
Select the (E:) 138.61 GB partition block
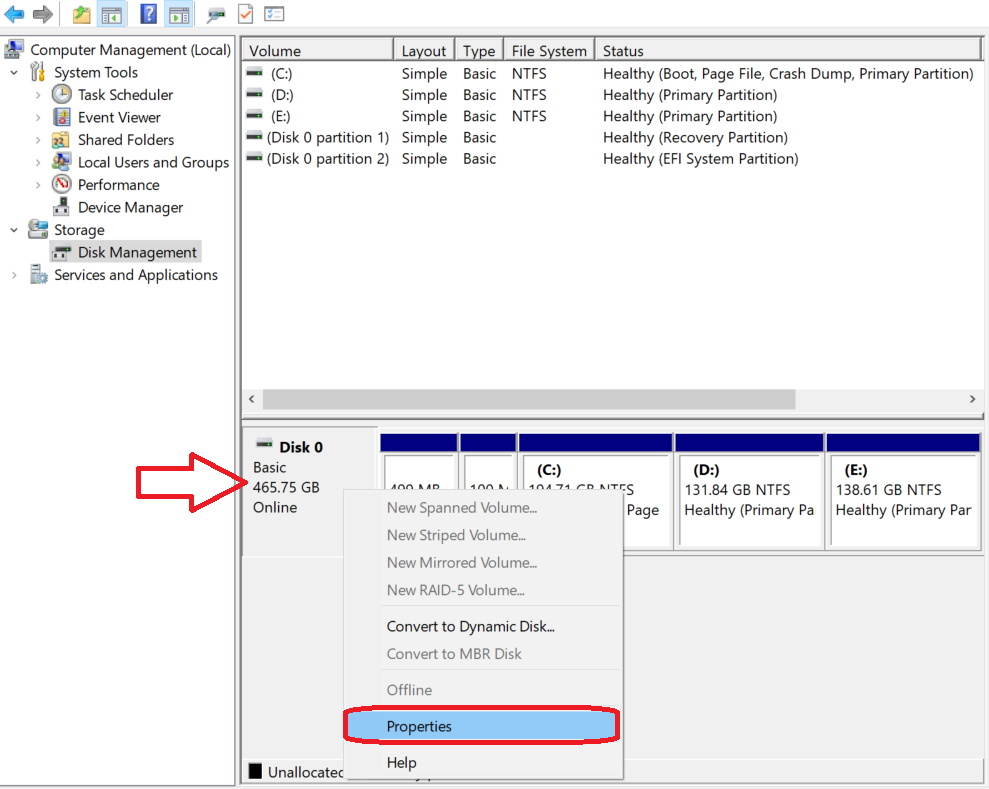904,491
